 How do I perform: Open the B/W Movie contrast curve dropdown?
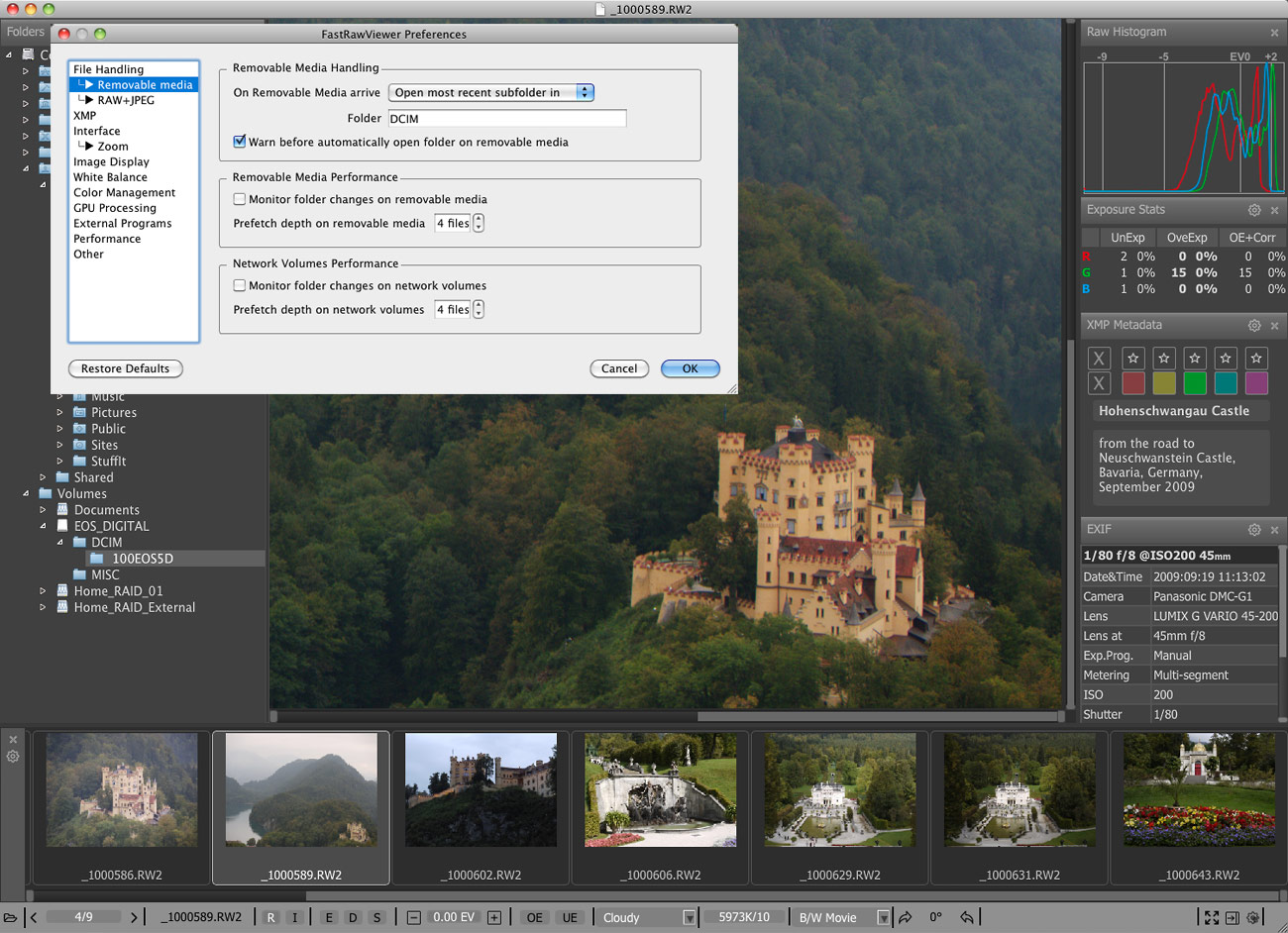(843, 918)
